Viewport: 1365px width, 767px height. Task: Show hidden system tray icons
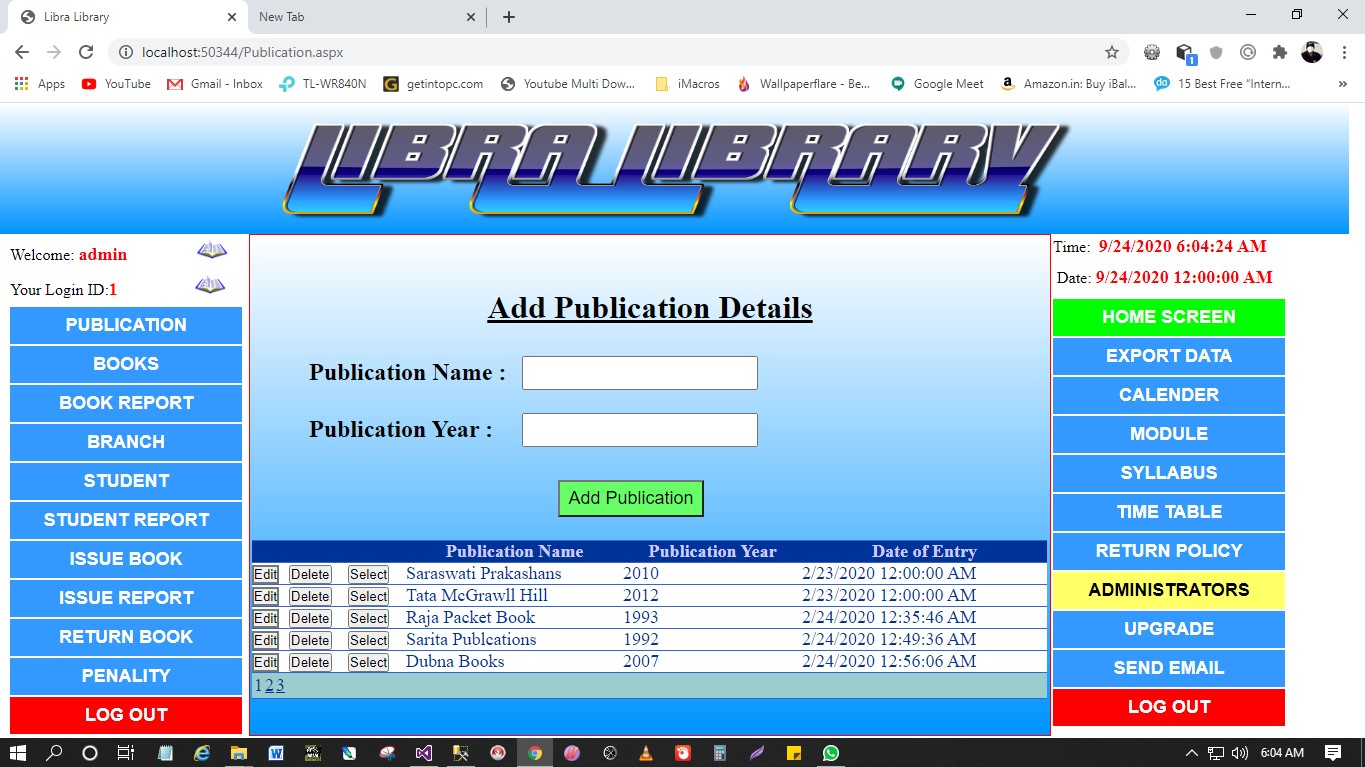click(x=1191, y=753)
